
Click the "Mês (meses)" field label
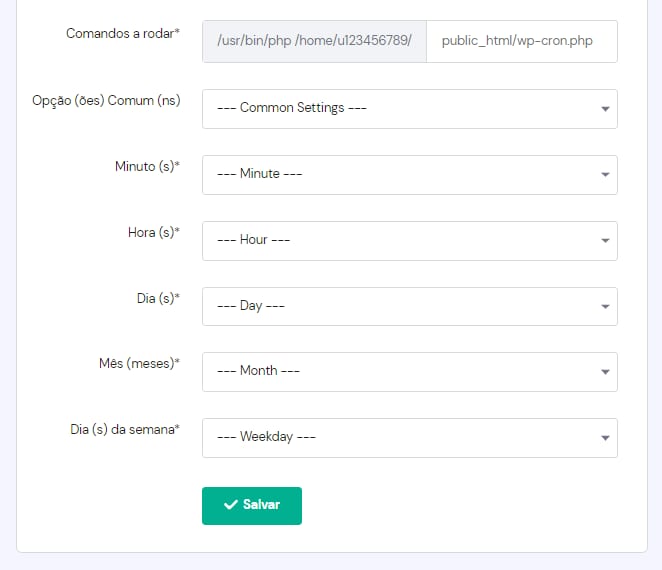[x=133, y=364]
